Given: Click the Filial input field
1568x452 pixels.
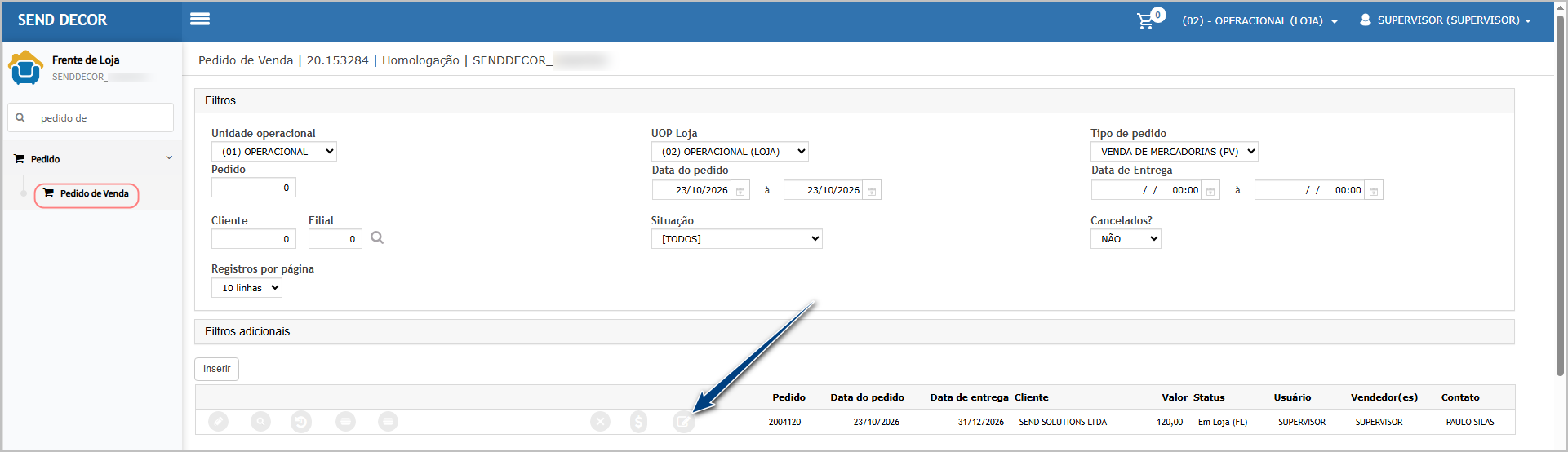Looking at the screenshot, I should point(335,239).
